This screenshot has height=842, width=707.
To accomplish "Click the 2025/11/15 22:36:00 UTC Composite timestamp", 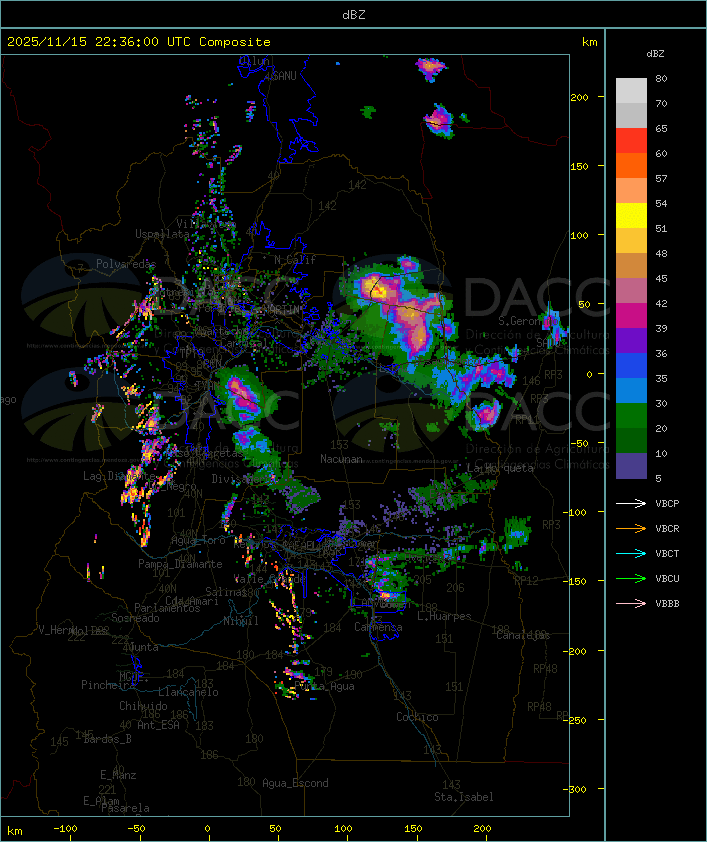I will click(139, 42).
